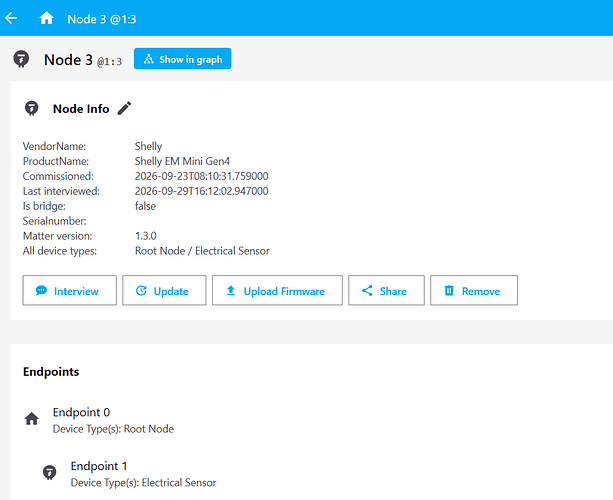Open Upload Firmware
Image resolution: width=613 pixels, height=500 pixels.
pyautogui.click(x=277, y=290)
